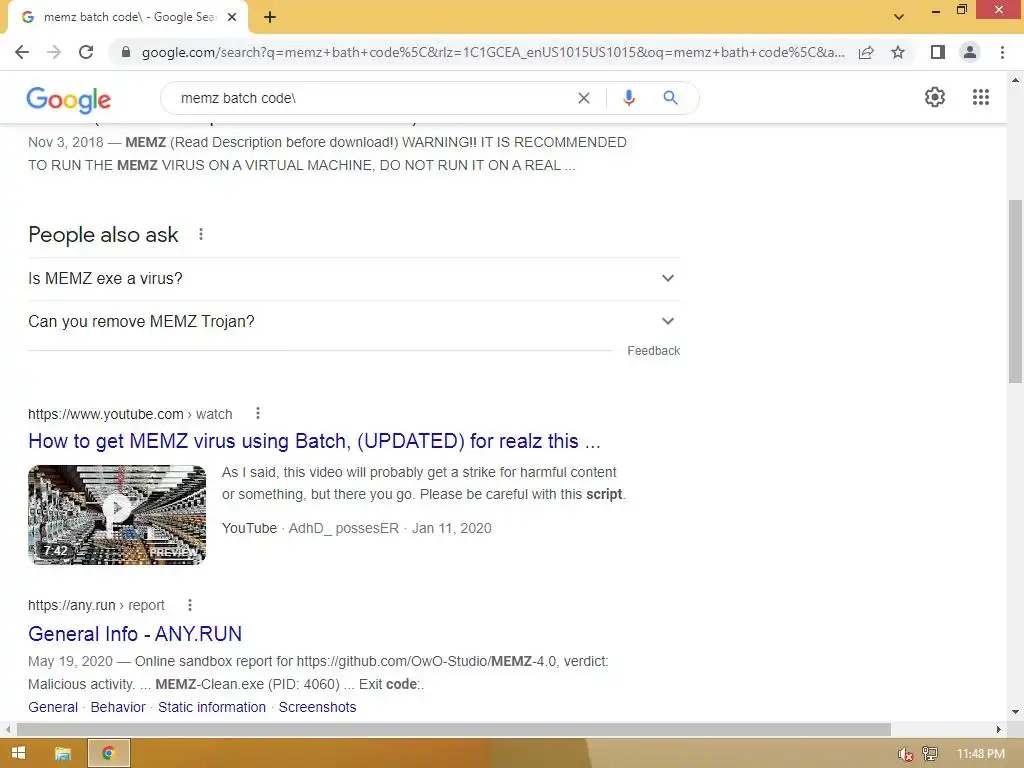Image resolution: width=1024 pixels, height=768 pixels.
Task: Click the network tray icon
Action: [x=929, y=754]
